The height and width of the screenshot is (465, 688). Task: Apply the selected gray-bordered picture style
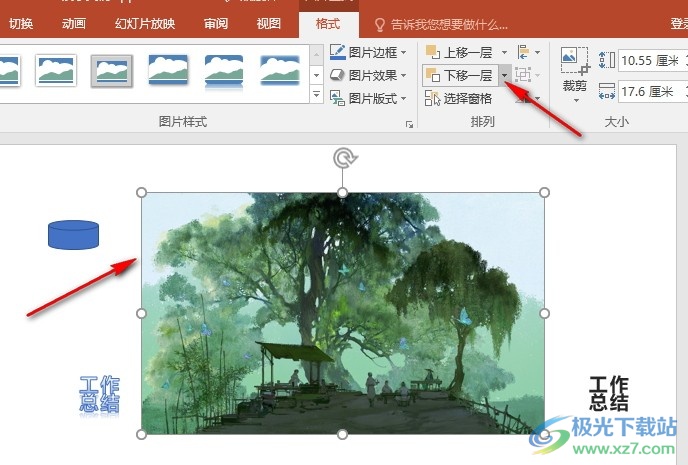(111, 71)
